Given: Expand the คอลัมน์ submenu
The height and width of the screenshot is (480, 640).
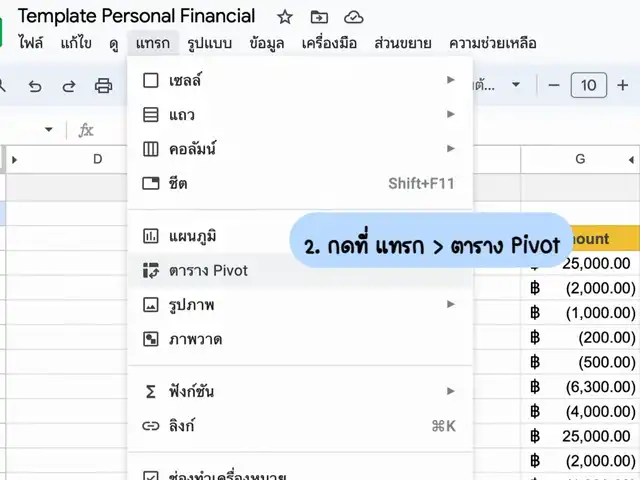Looking at the screenshot, I should point(193,149).
